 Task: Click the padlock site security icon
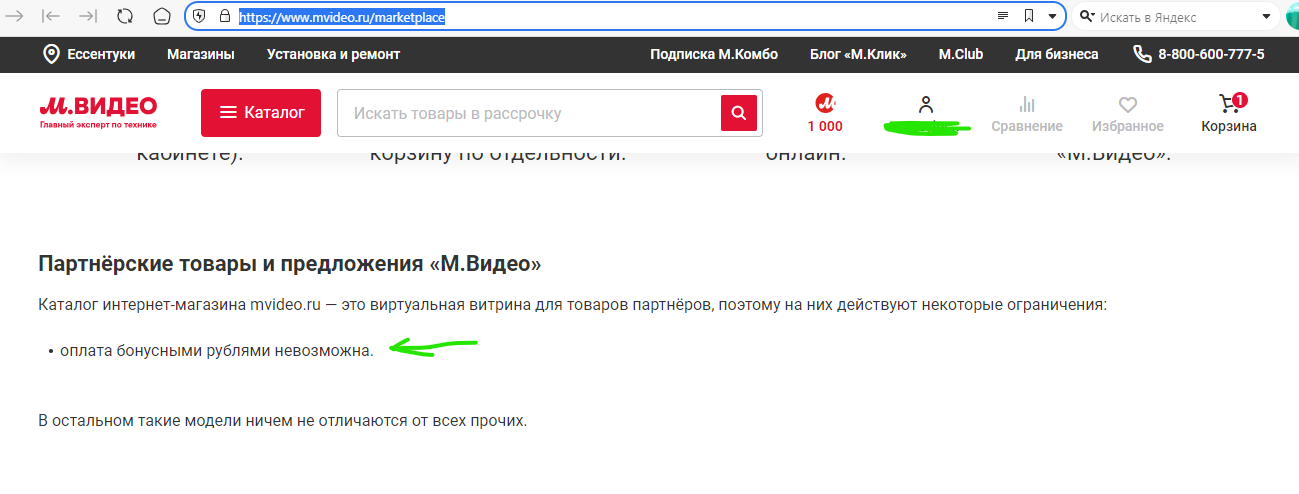(224, 16)
